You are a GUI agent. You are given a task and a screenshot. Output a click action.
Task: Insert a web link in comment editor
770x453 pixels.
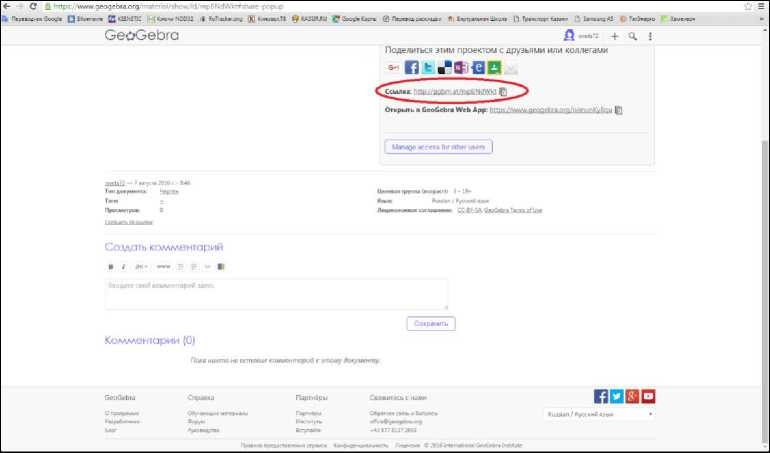164,267
